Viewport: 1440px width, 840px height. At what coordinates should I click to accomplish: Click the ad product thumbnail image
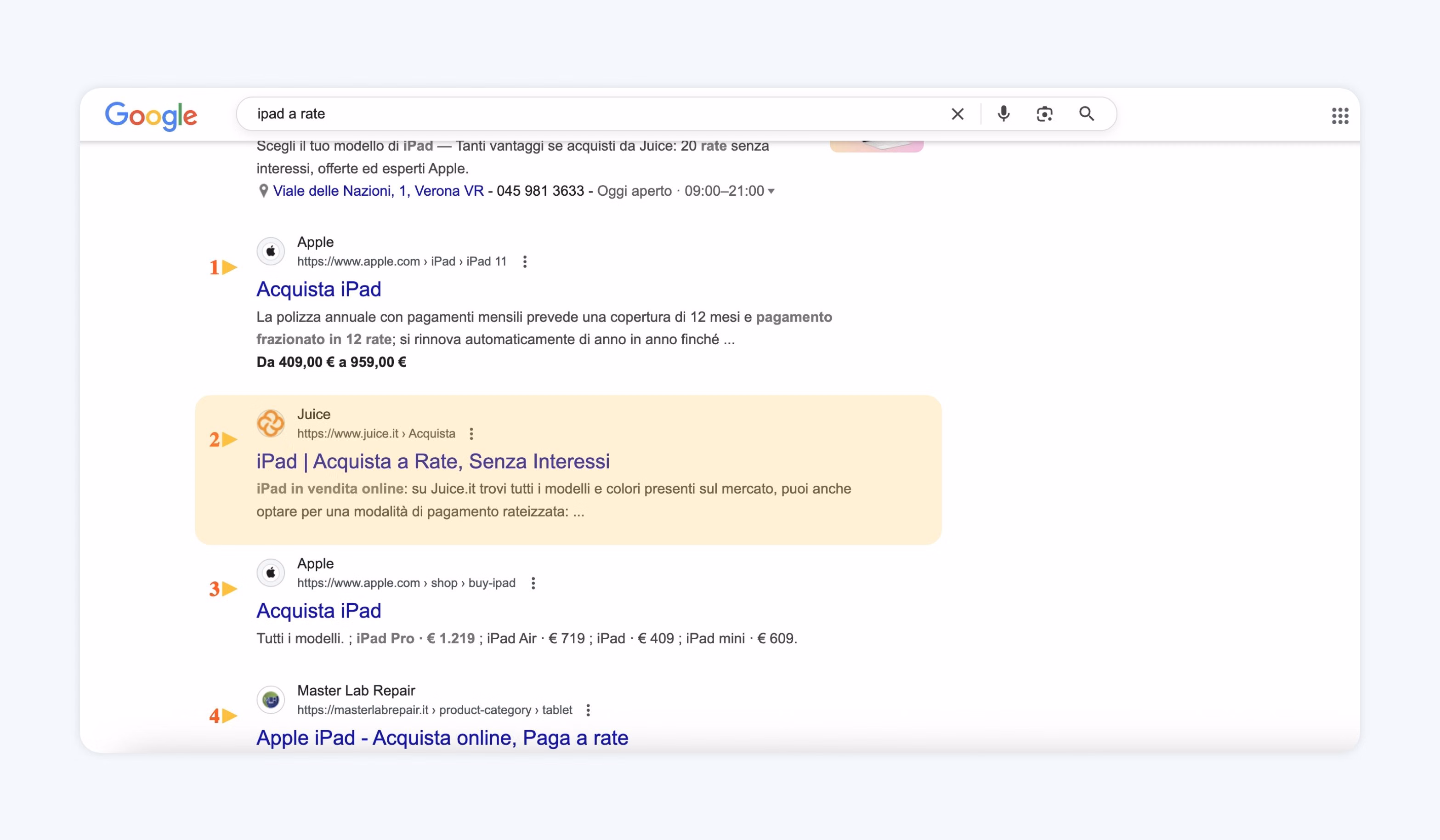tap(877, 146)
